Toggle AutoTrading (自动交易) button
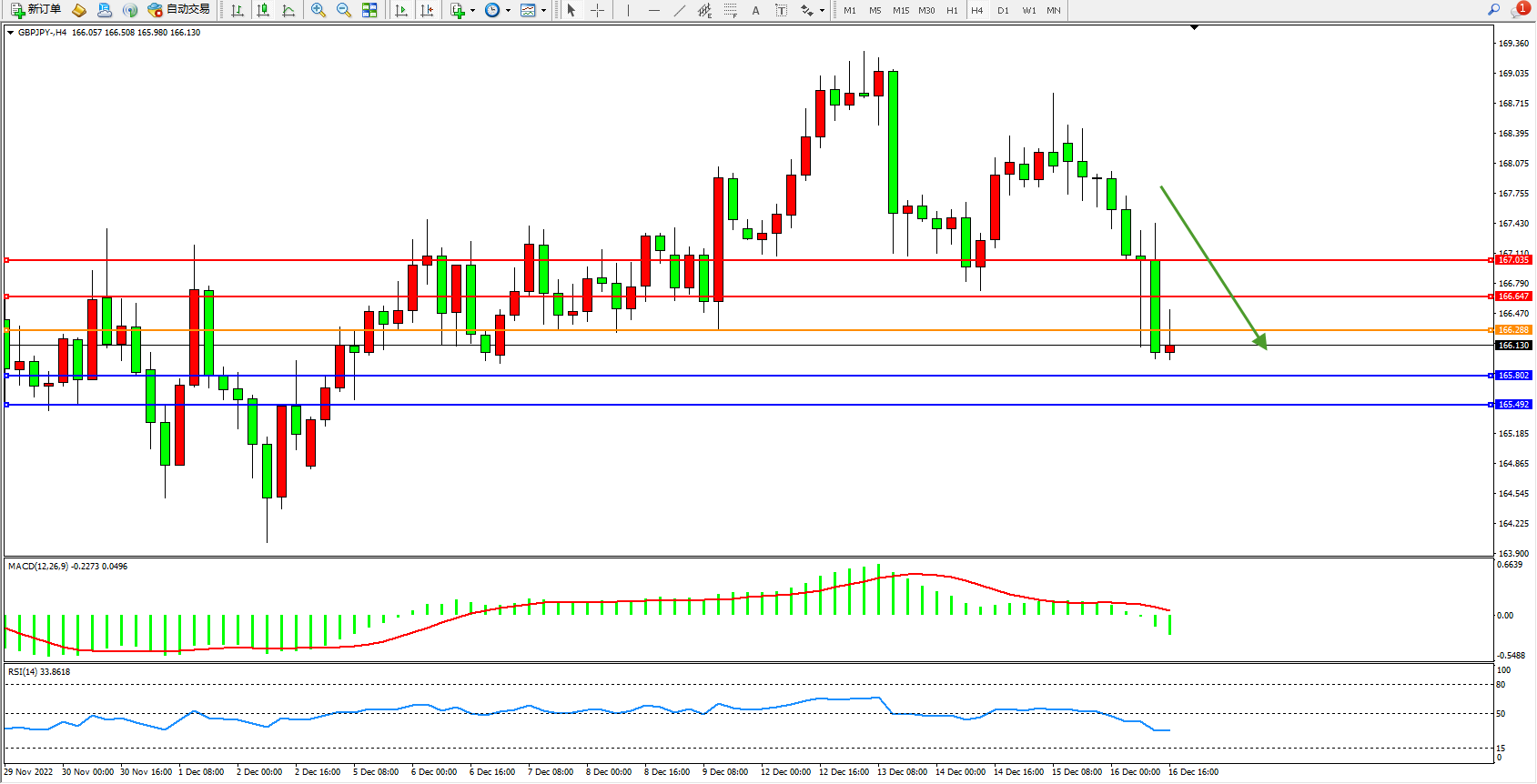This screenshot has width=1537, height=784. tap(179, 10)
